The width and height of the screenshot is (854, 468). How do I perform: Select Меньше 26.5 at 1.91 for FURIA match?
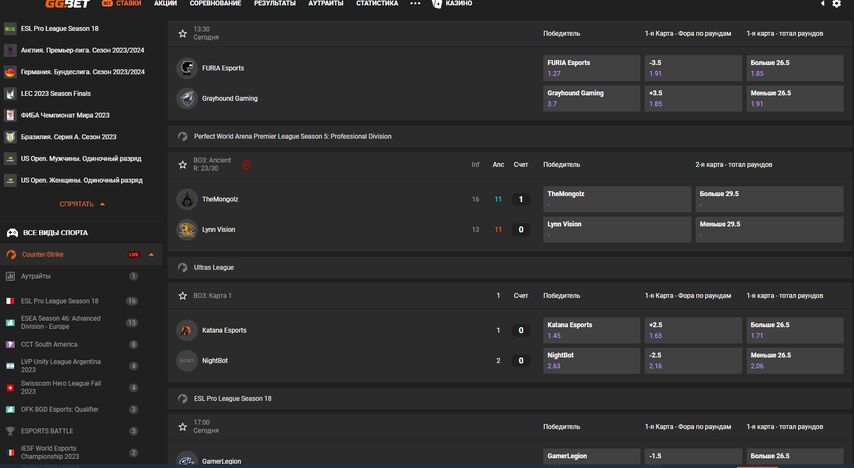795,99
